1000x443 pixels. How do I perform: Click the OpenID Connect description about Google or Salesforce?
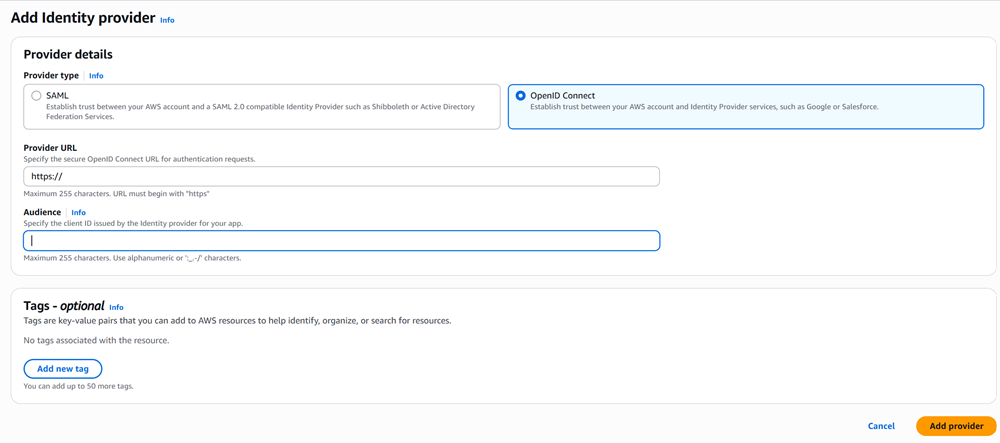tap(704, 107)
